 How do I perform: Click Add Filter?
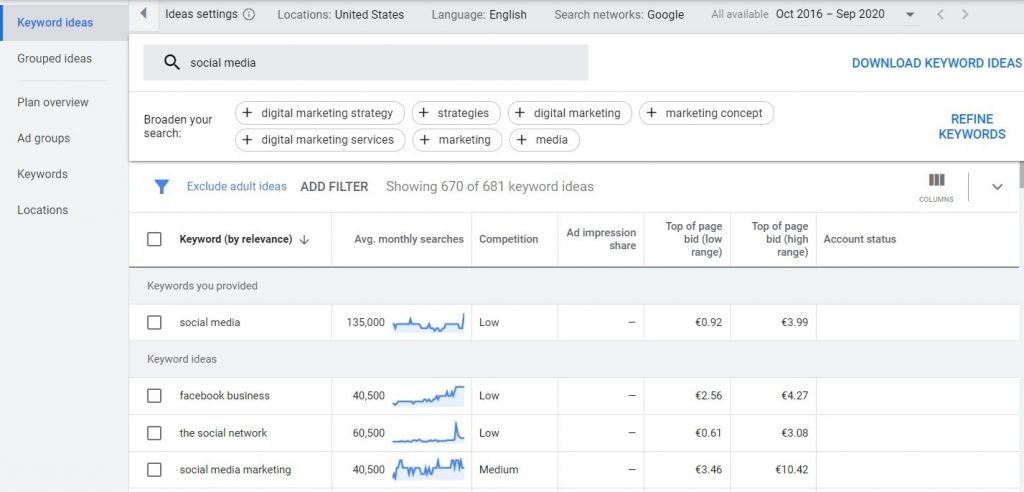pyautogui.click(x=334, y=187)
